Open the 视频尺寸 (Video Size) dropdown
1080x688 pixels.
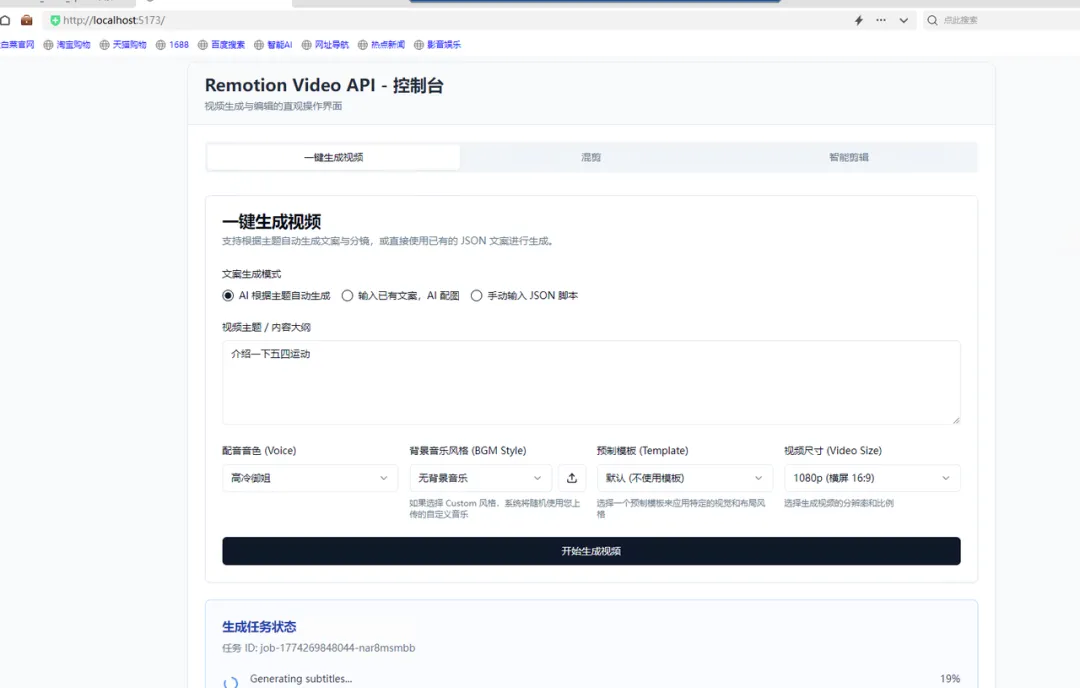click(872, 478)
